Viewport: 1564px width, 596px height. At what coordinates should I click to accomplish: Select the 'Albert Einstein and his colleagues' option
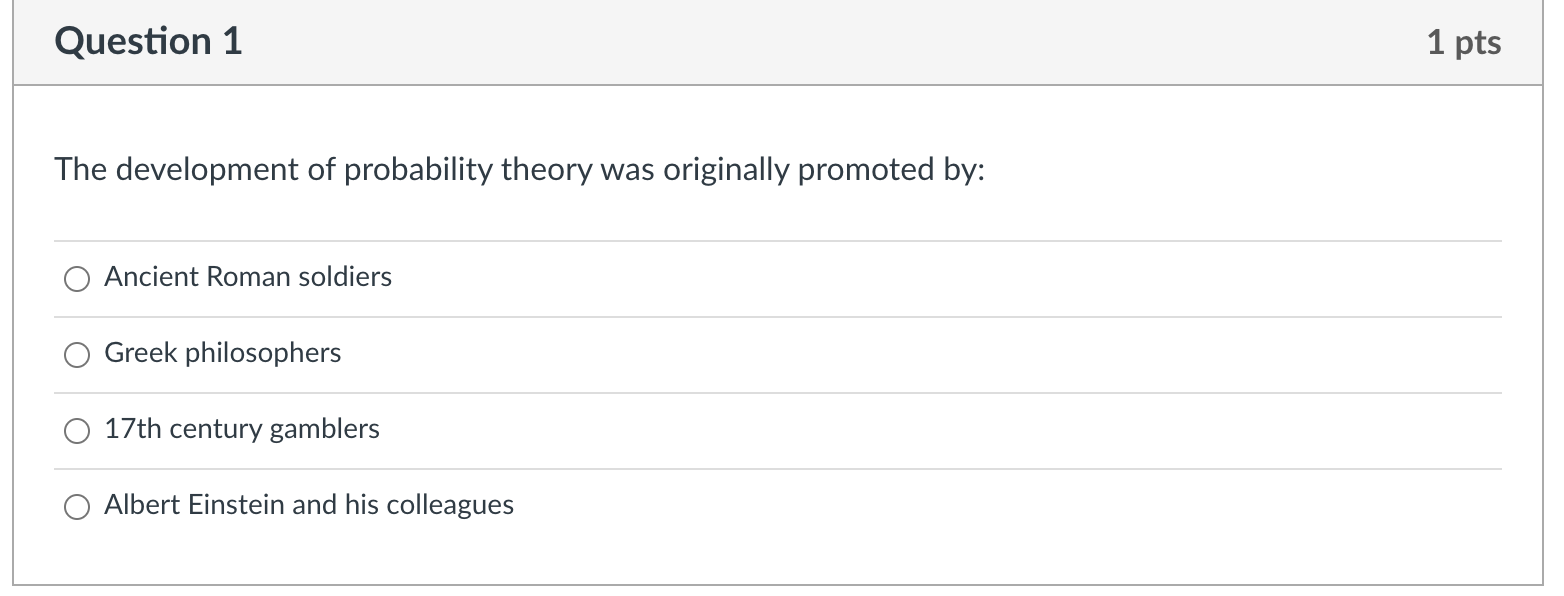76,506
